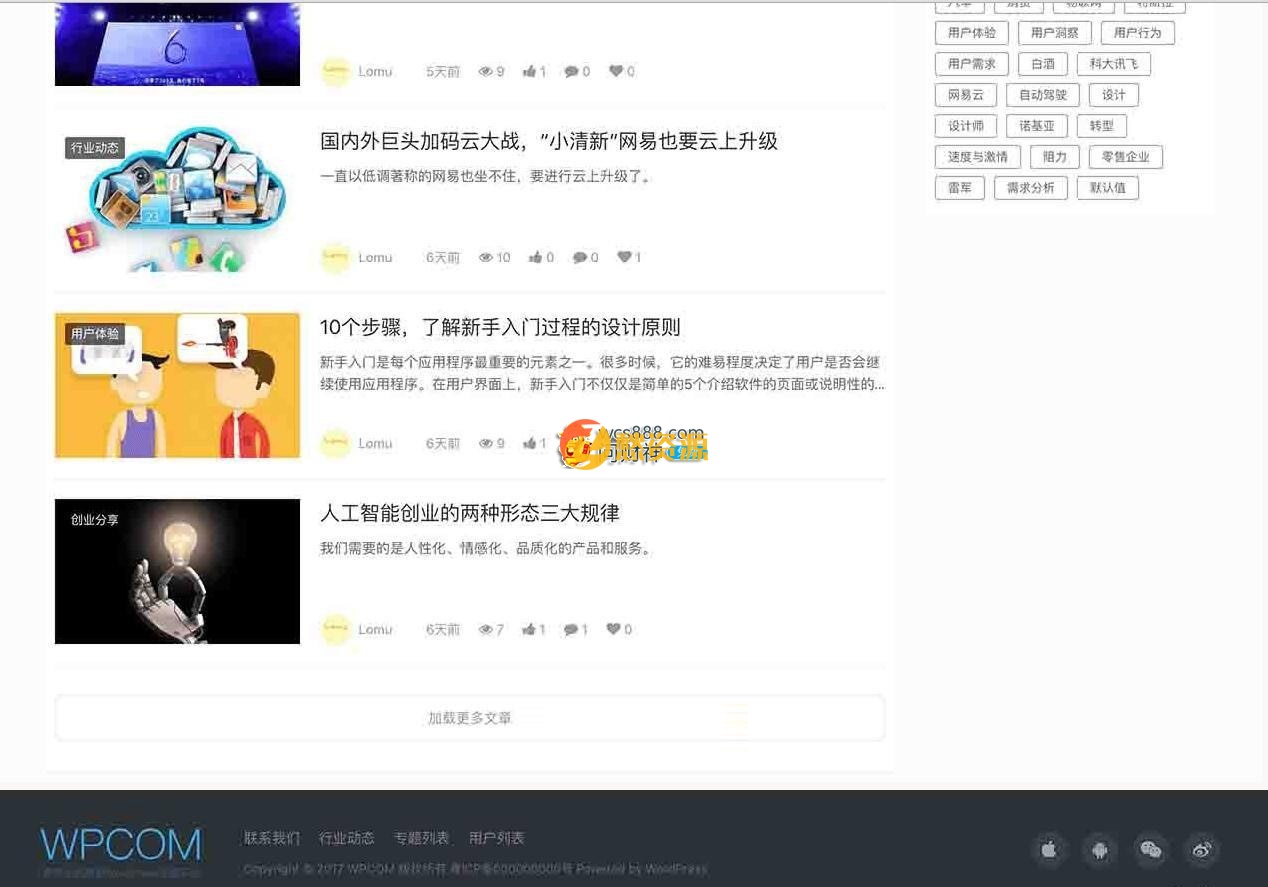Open the WeChat sharing icon in footer

[x=1151, y=849]
